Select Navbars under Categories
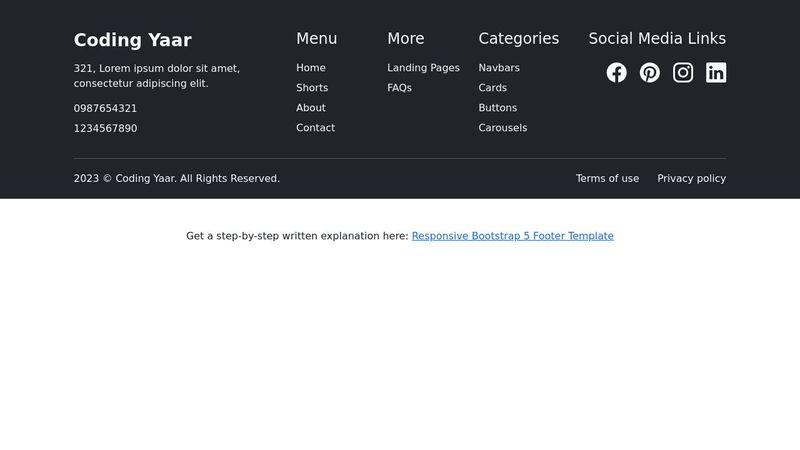This screenshot has width=800, height=450. point(499,68)
